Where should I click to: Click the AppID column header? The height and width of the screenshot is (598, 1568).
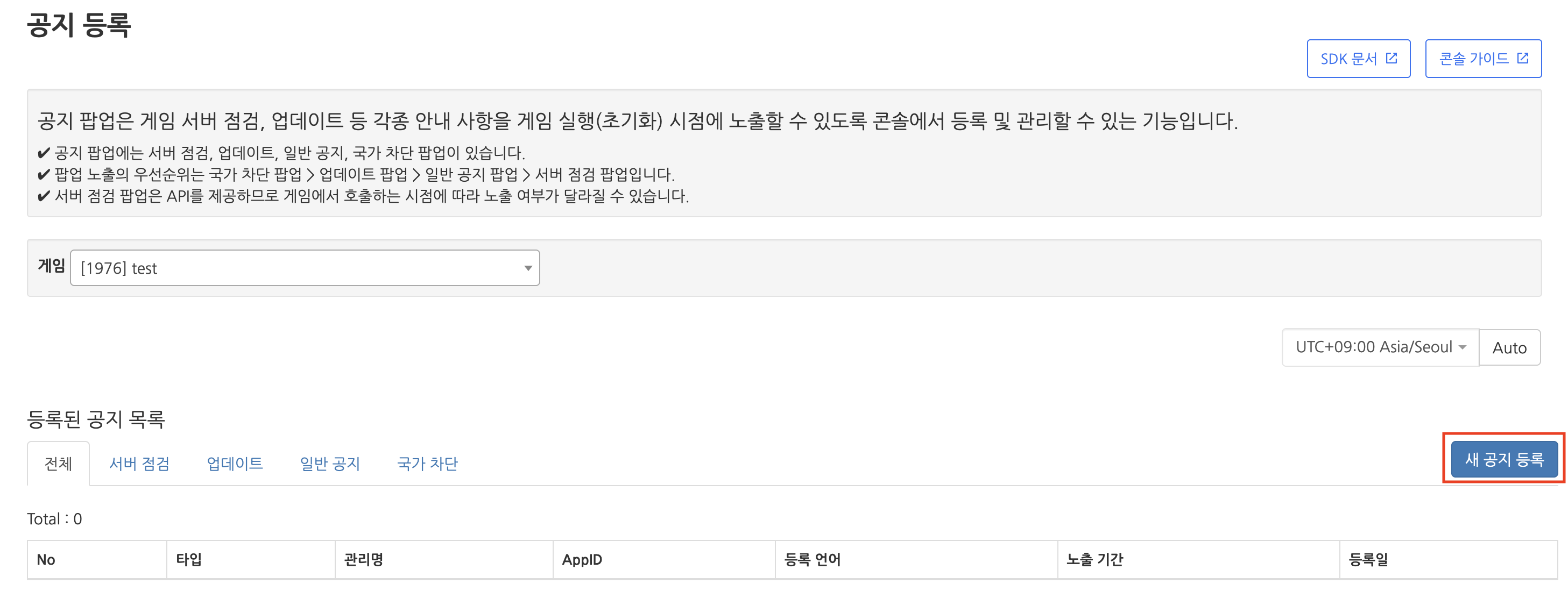tap(582, 560)
